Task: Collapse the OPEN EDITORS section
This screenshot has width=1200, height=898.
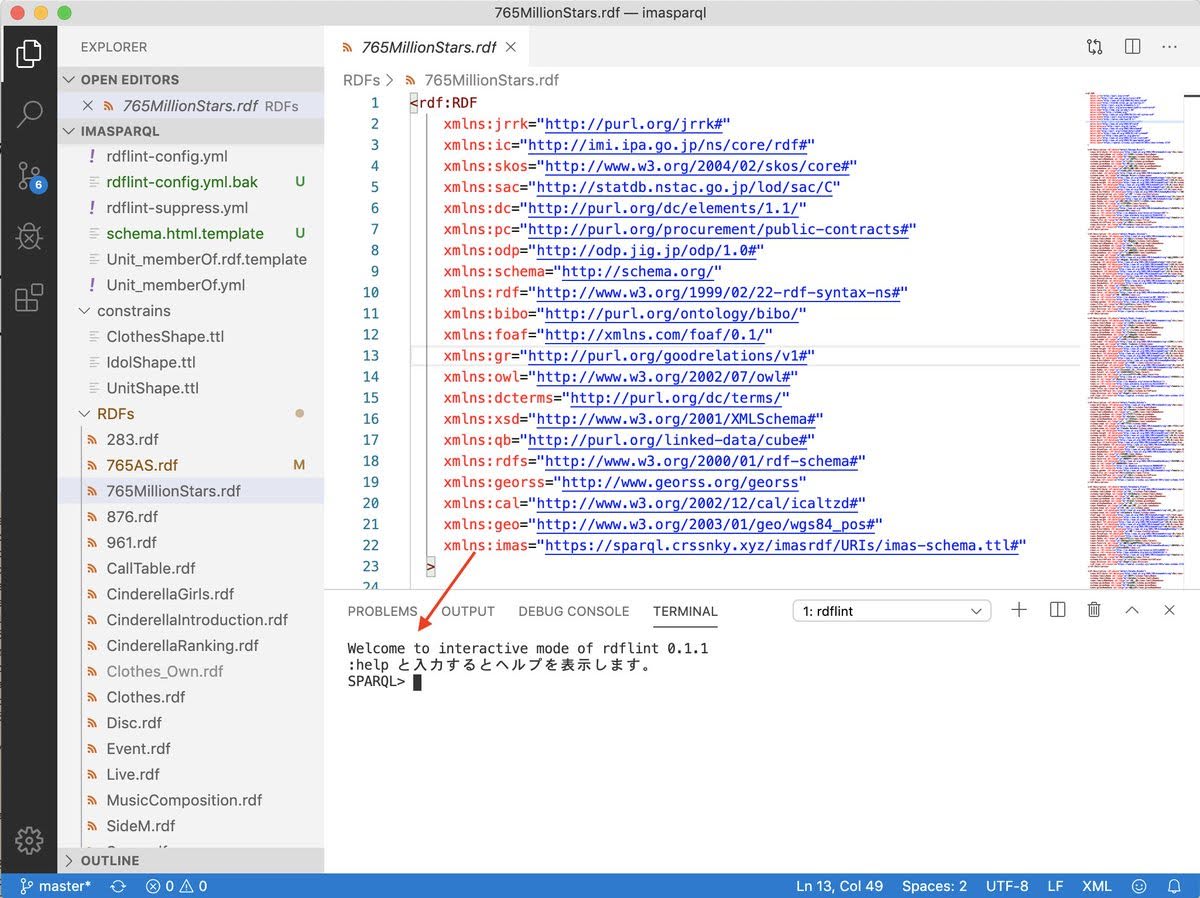Action: (190, 79)
